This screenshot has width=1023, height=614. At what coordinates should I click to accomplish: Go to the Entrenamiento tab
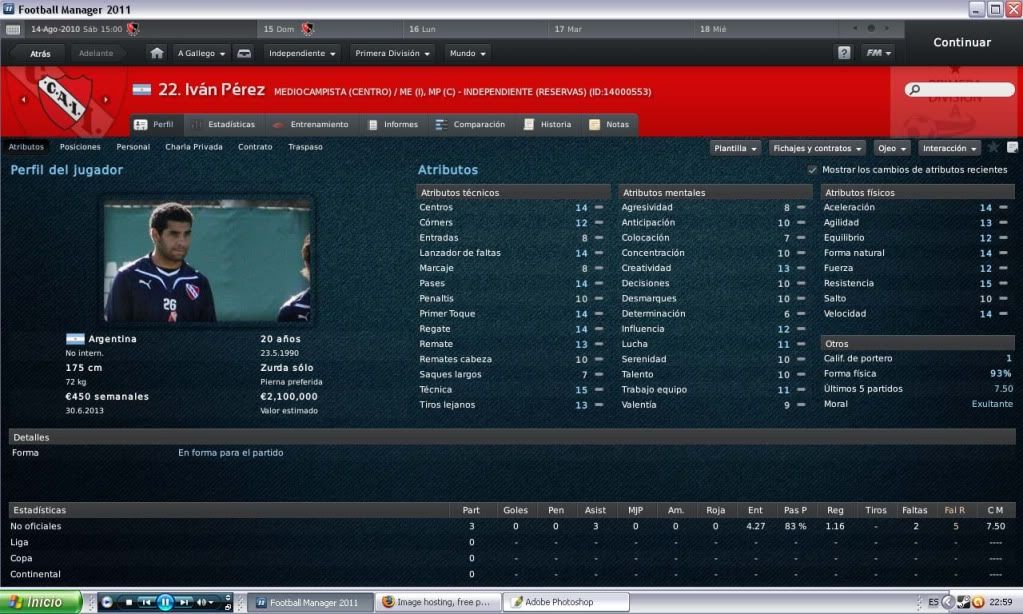311,125
